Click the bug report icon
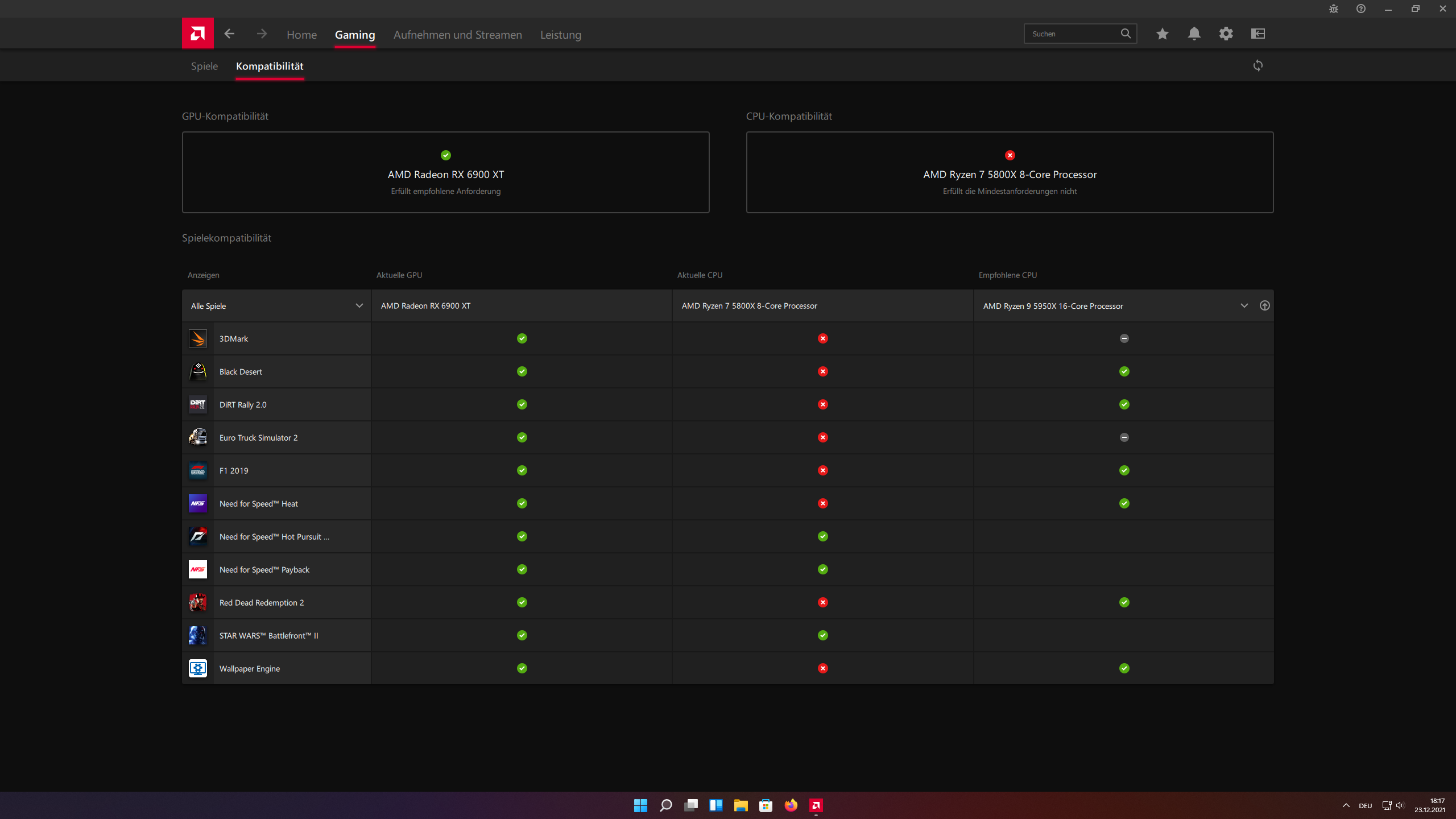This screenshot has width=1456, height=819. [1333, 9]
